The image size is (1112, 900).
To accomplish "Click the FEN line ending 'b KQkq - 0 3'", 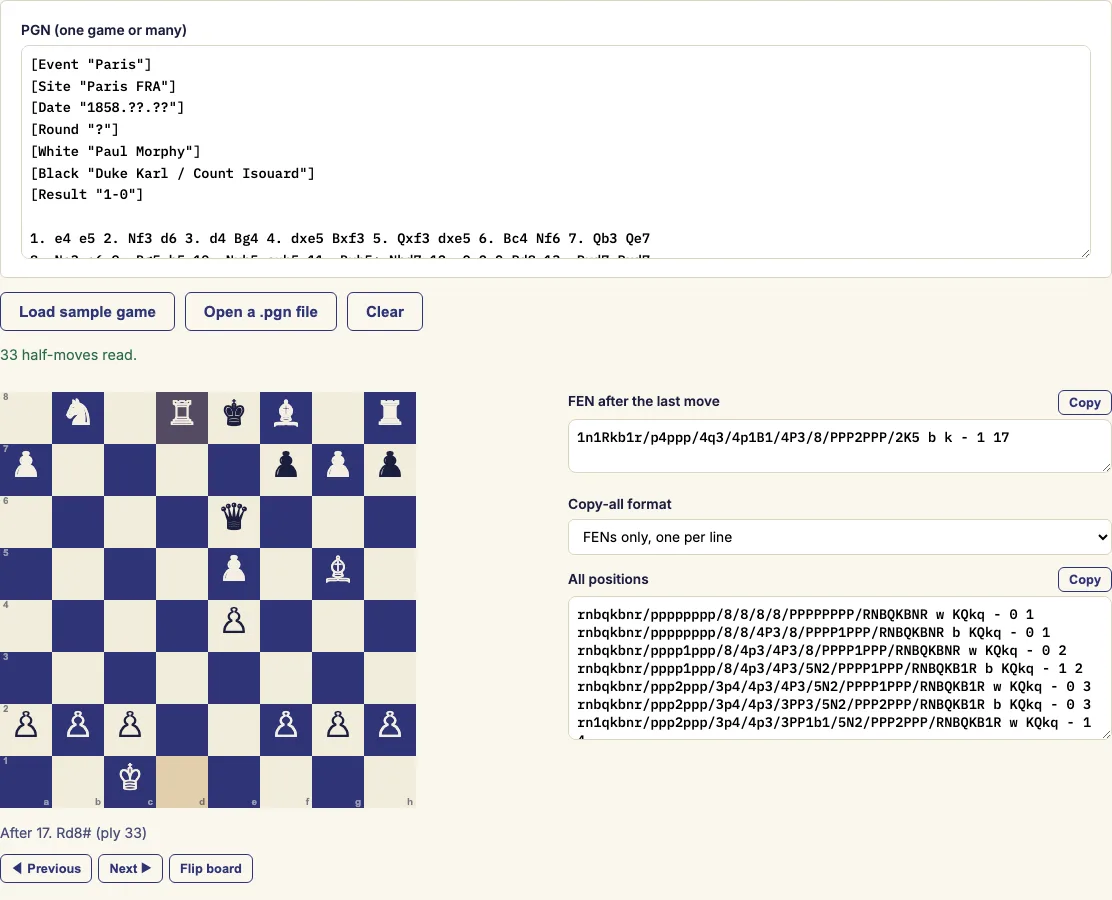I will (834, 704).
